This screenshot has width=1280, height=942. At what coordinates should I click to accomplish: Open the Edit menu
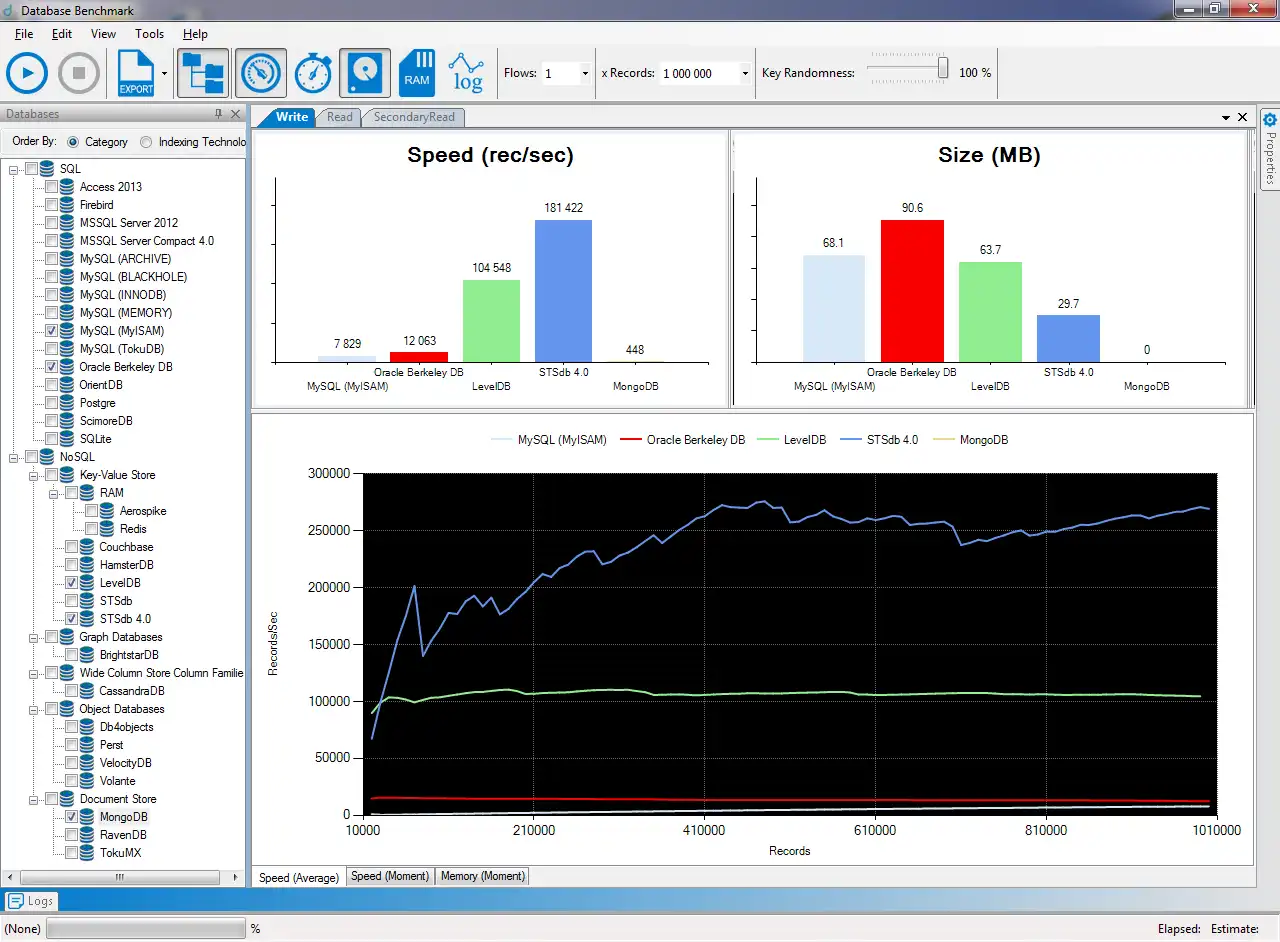[x=62, y=34]
